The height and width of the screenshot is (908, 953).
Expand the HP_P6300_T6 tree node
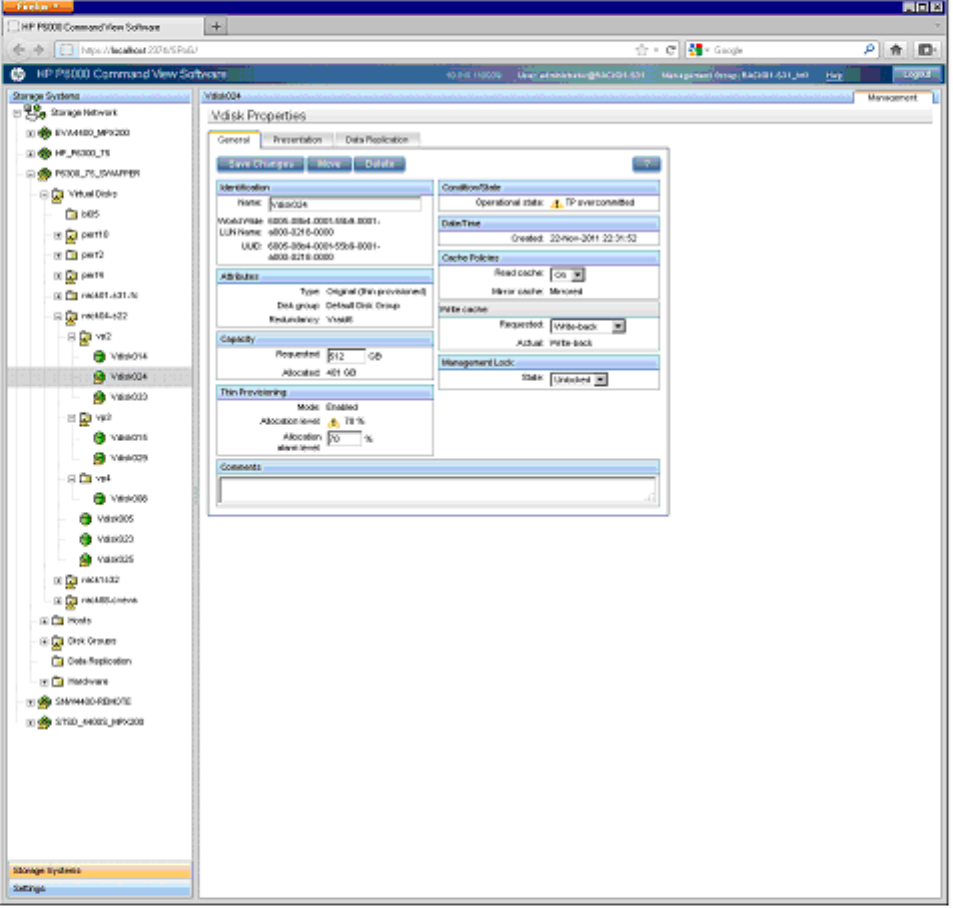(x=30, y=154)
